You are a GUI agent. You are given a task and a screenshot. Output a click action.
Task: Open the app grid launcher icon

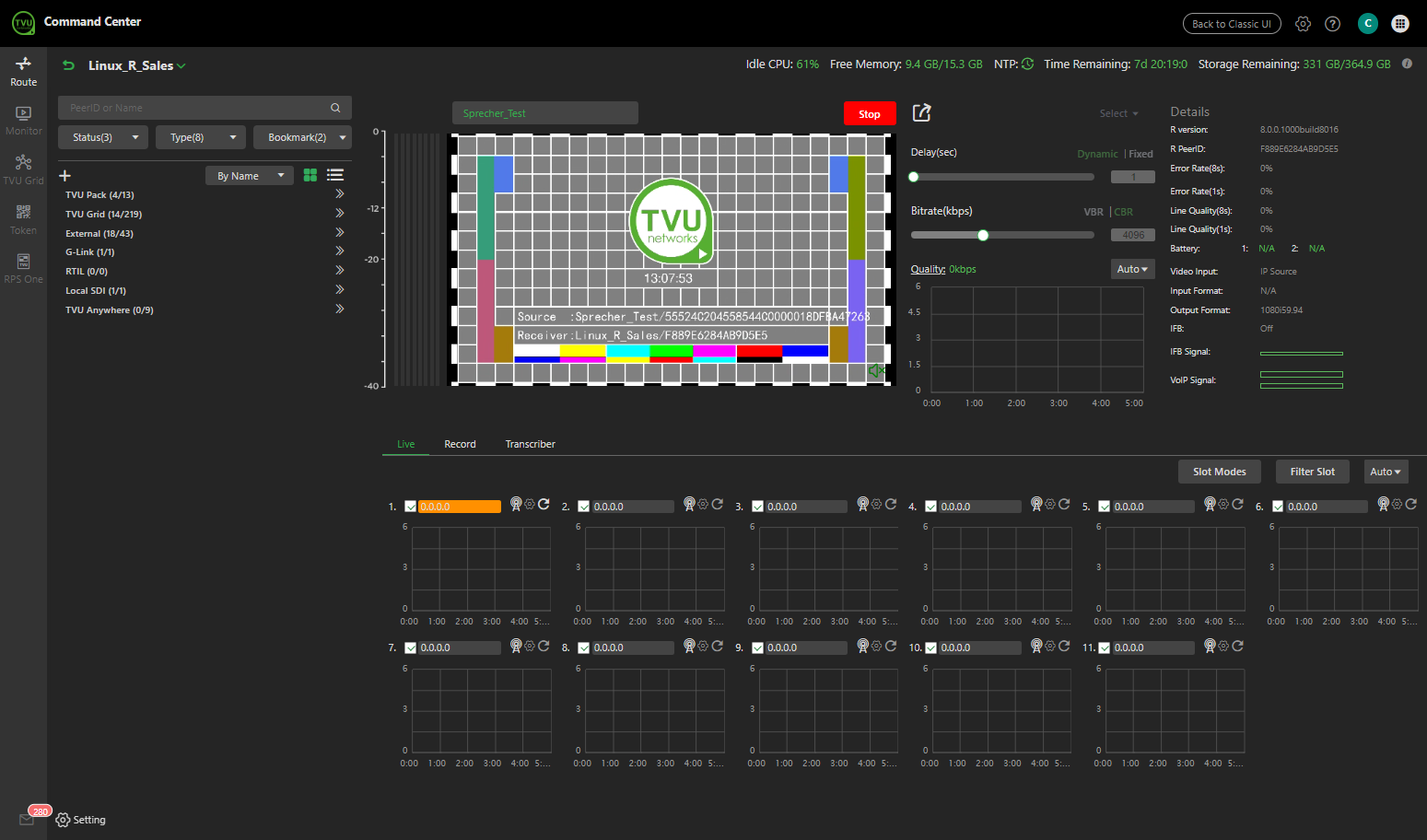[1400, 24]
